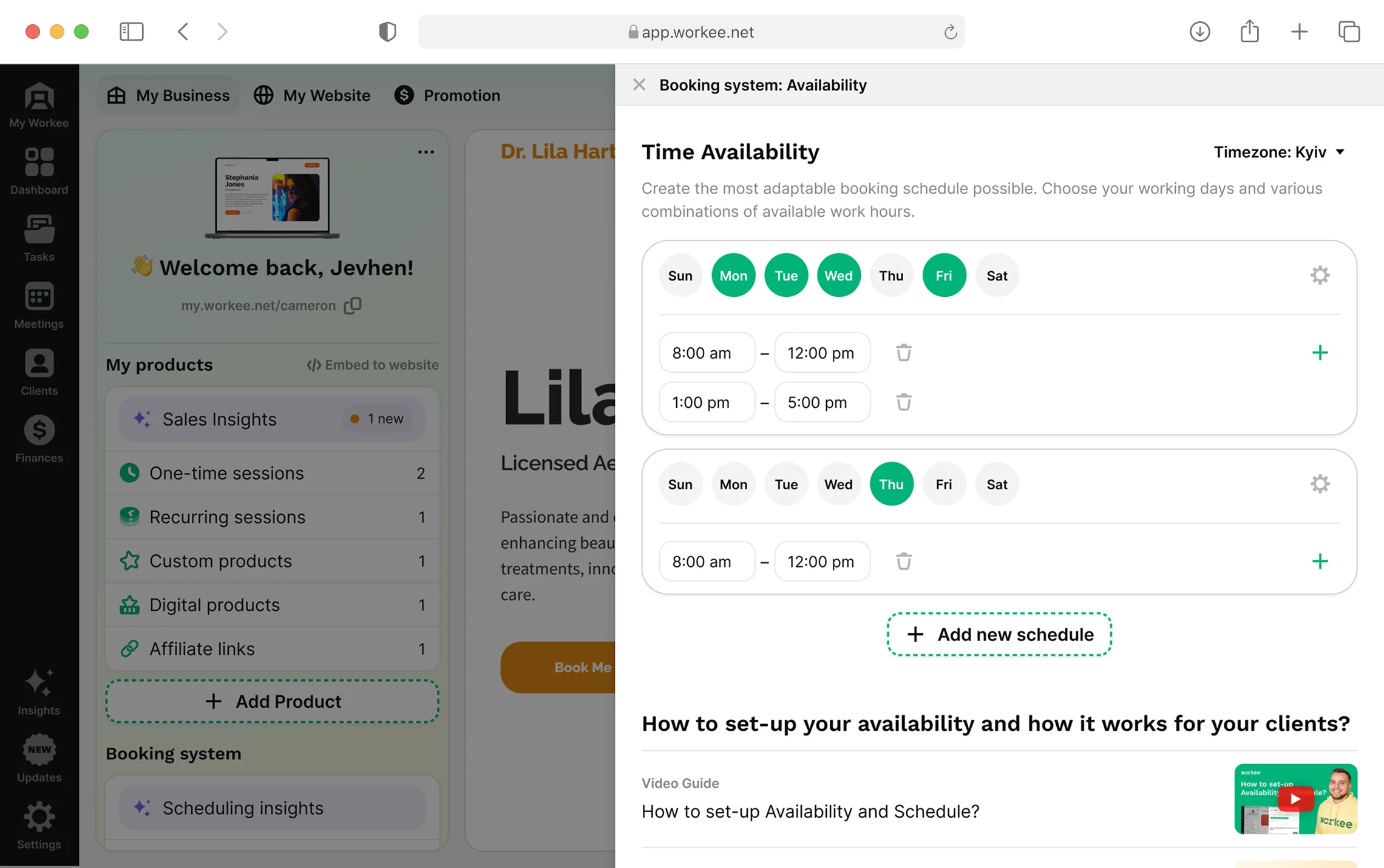Open the Meetings sidebar icon

[x=39, y=305]
